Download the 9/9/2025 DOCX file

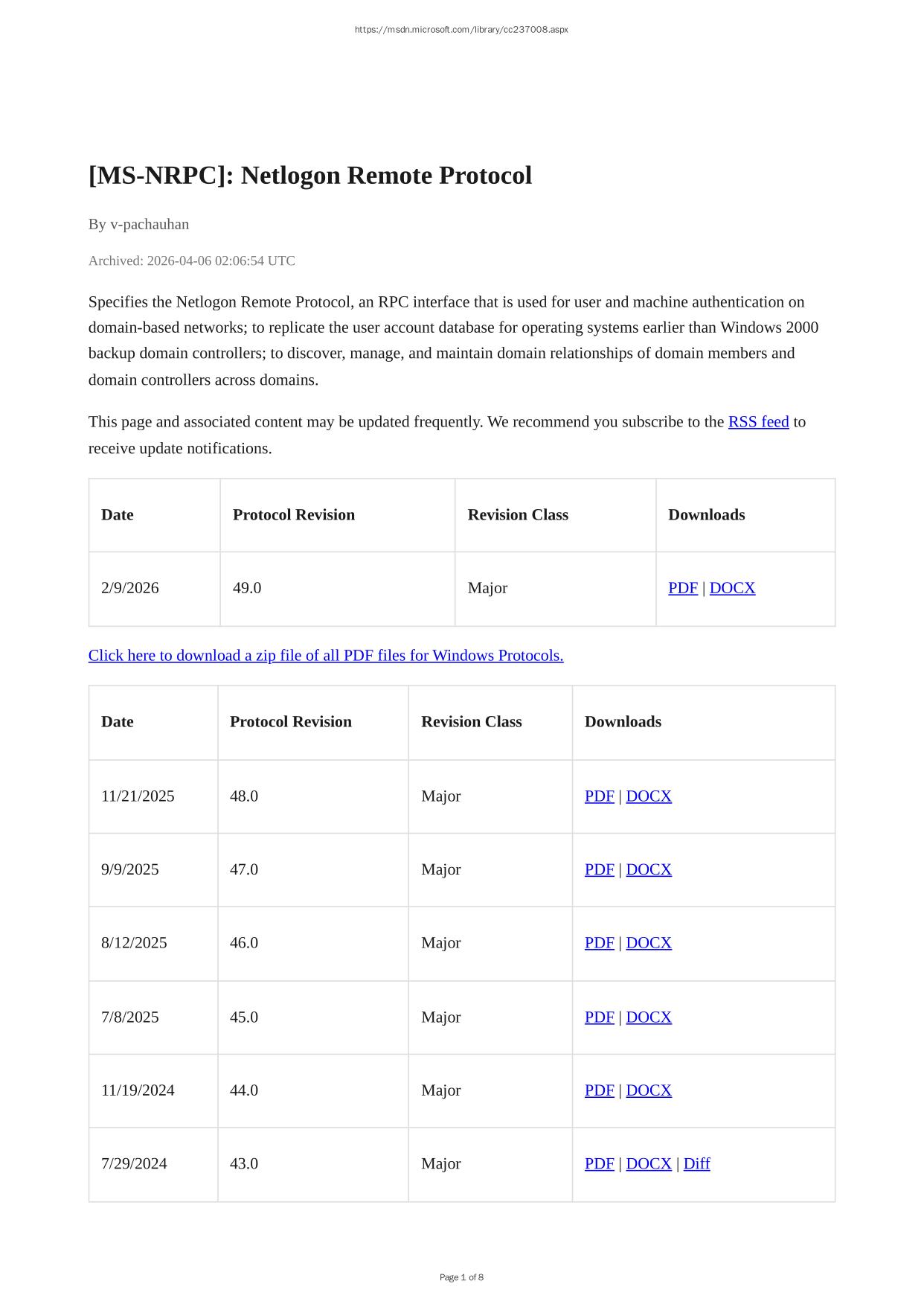click(x=649, y=869)
